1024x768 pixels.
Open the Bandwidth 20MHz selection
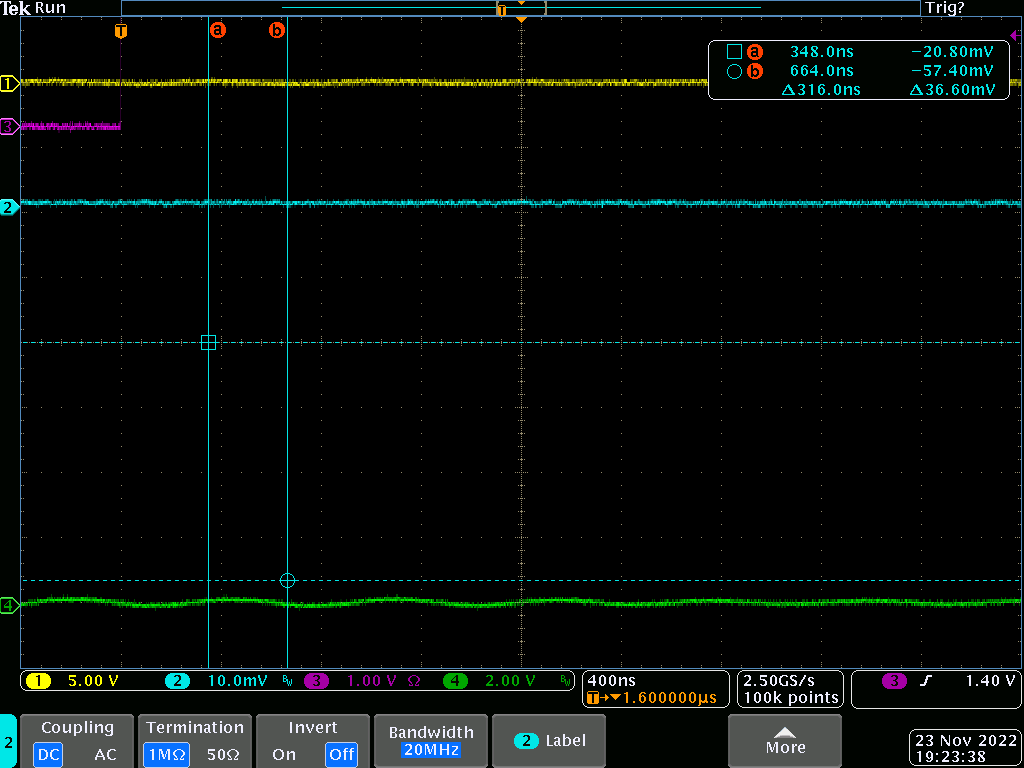click(430, 741)
